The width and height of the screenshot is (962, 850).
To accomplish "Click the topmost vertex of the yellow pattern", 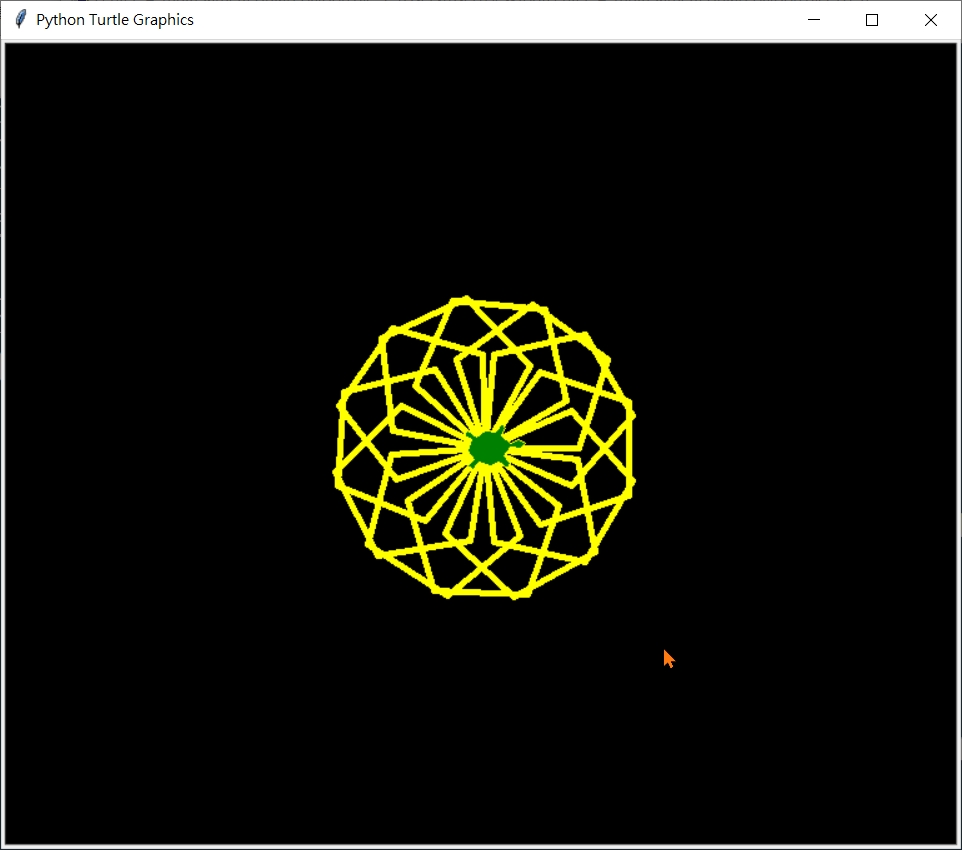I will (462, 299).
